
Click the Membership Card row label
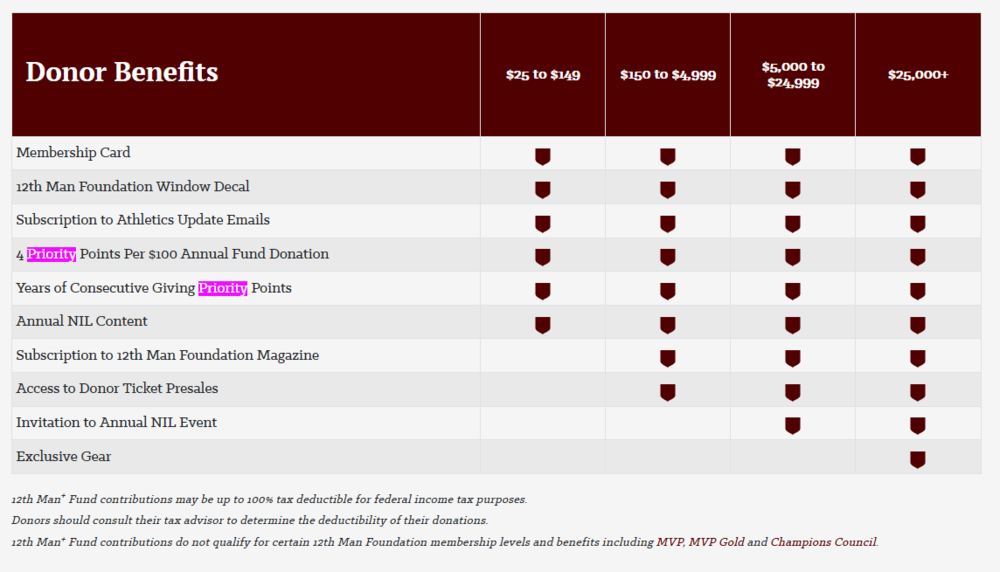click(x=73, y=152)
